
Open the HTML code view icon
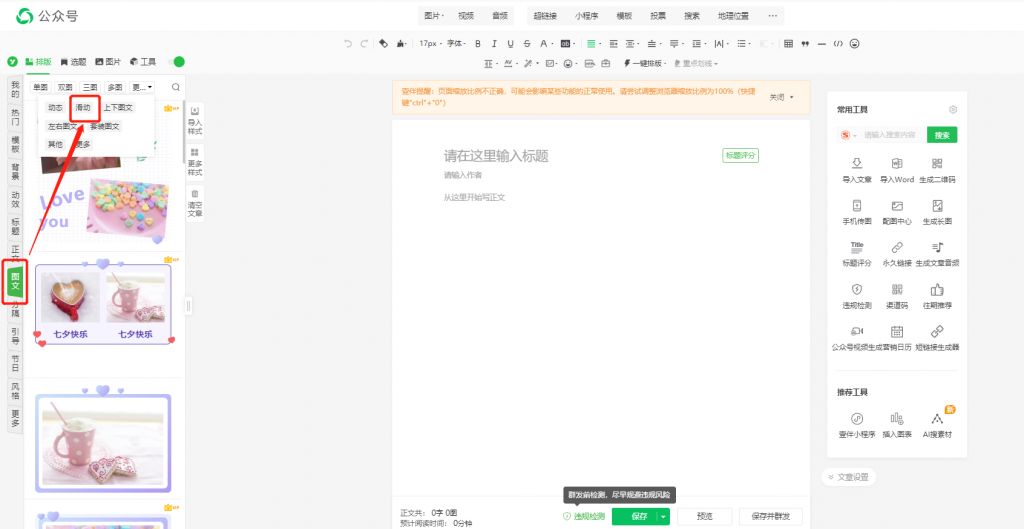[x=838, y=44]
